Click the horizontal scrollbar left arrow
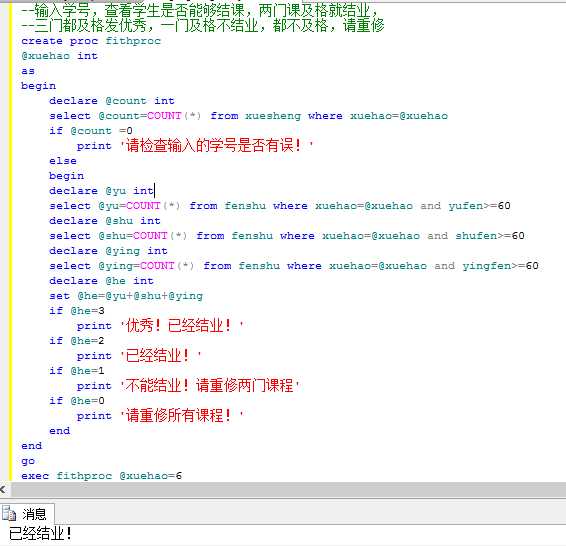 [x=3, y=490]
